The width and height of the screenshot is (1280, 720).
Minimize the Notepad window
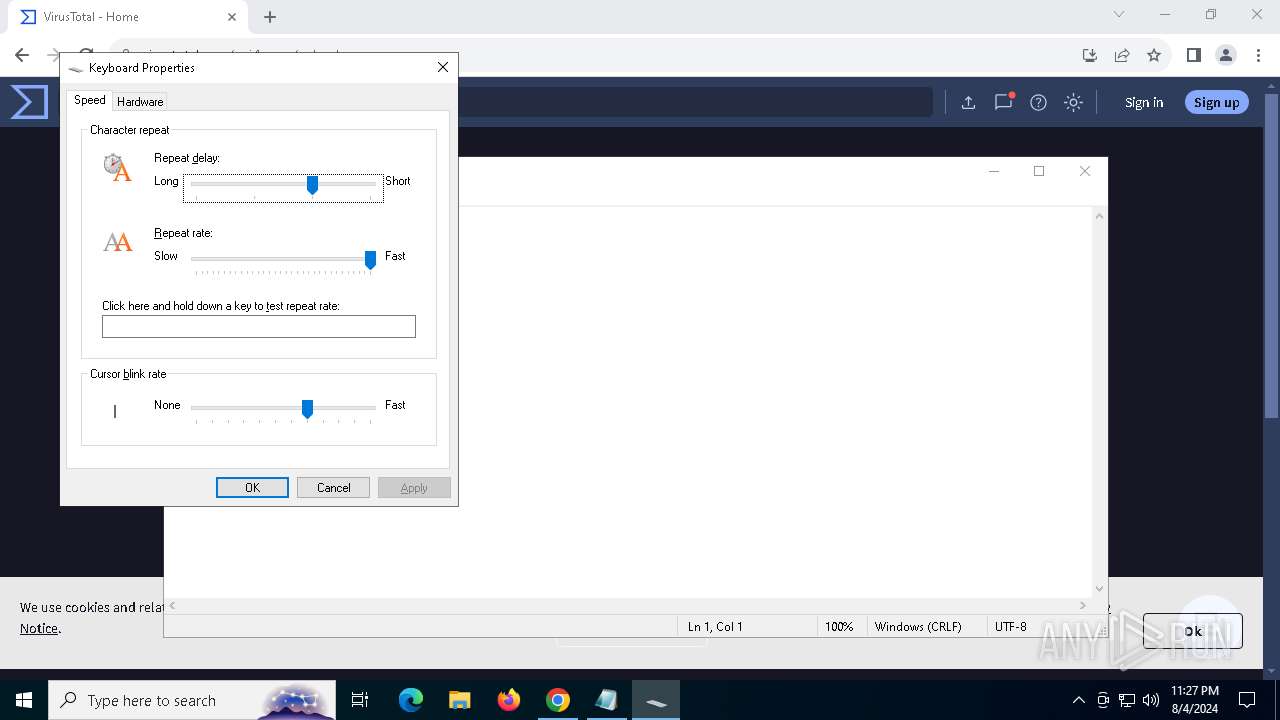click(994, 171)
